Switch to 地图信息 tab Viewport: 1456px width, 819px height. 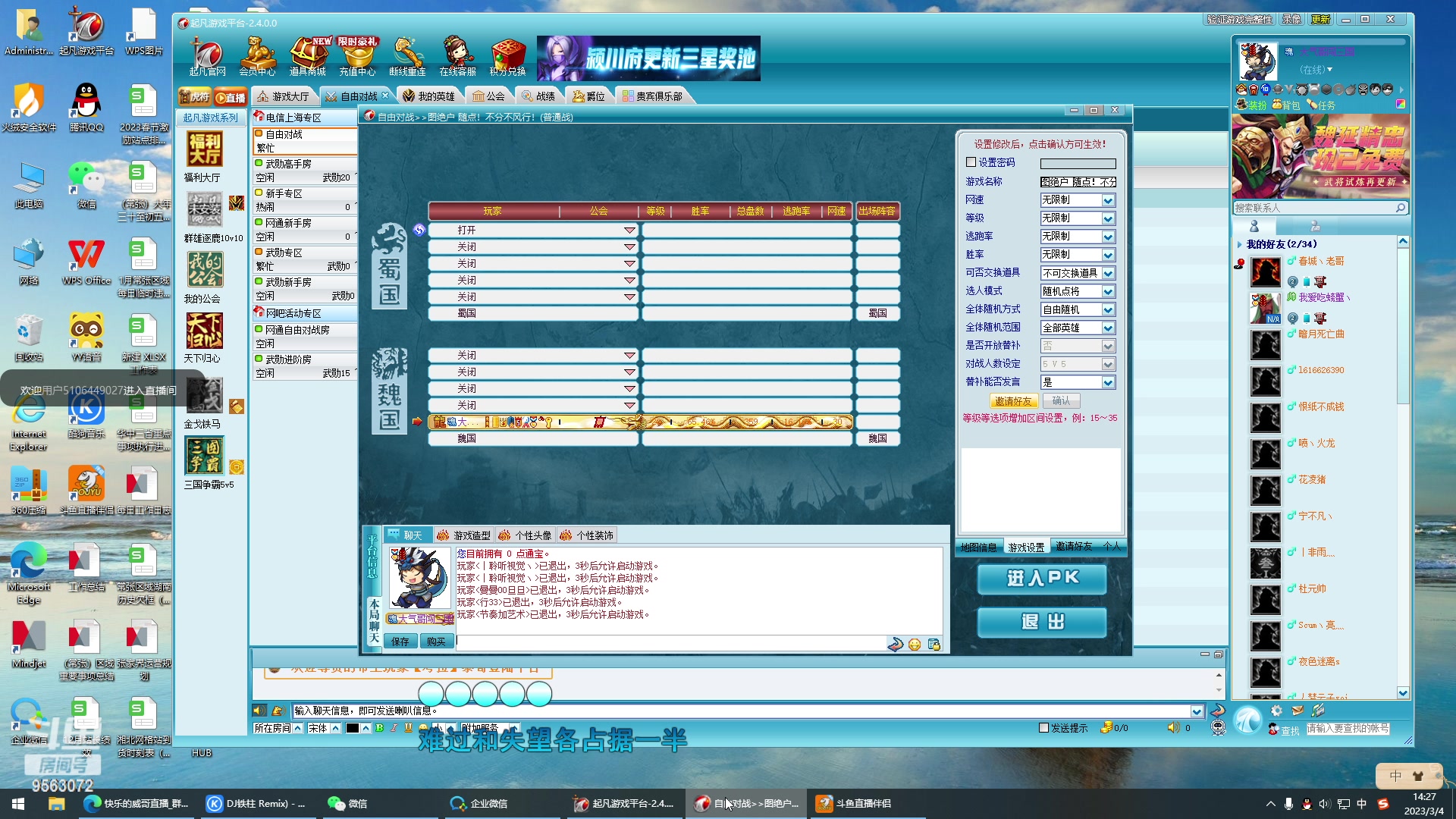978,547
